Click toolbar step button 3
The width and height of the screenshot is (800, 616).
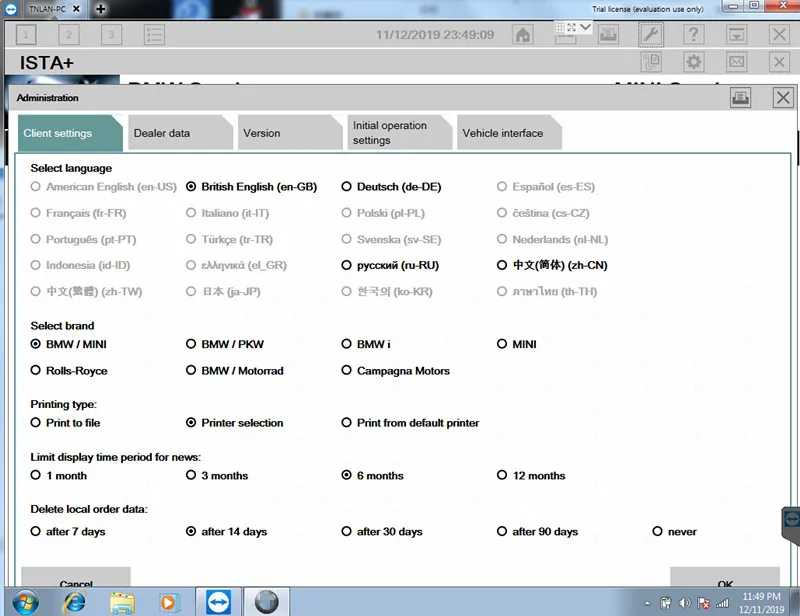coord(111,35)
